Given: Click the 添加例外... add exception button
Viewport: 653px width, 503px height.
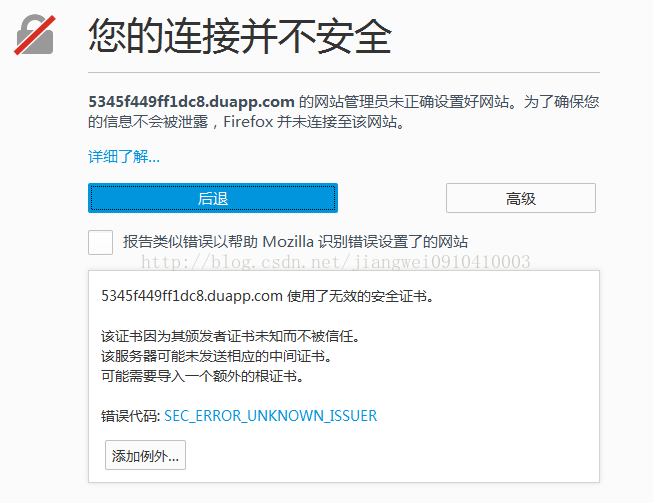Looking at the screenshot, I should [145, 455].
